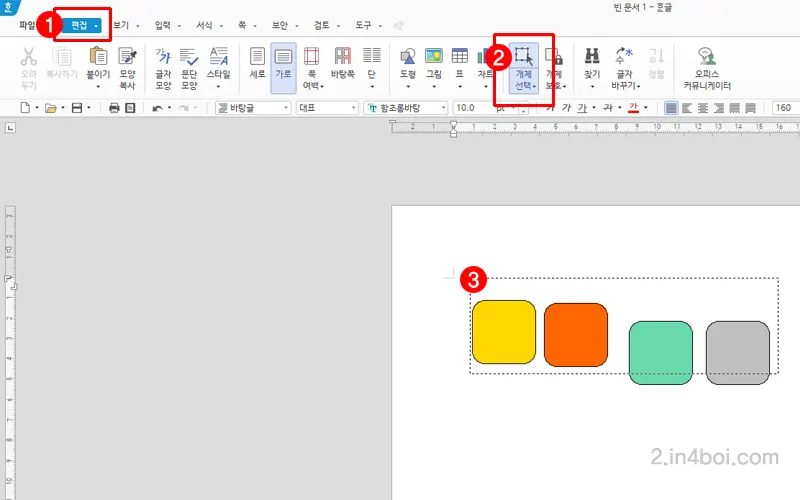The width and height of the screenshot is (800, 500).
Task: Toggle italic text formatting
Action: coord(566,108)
